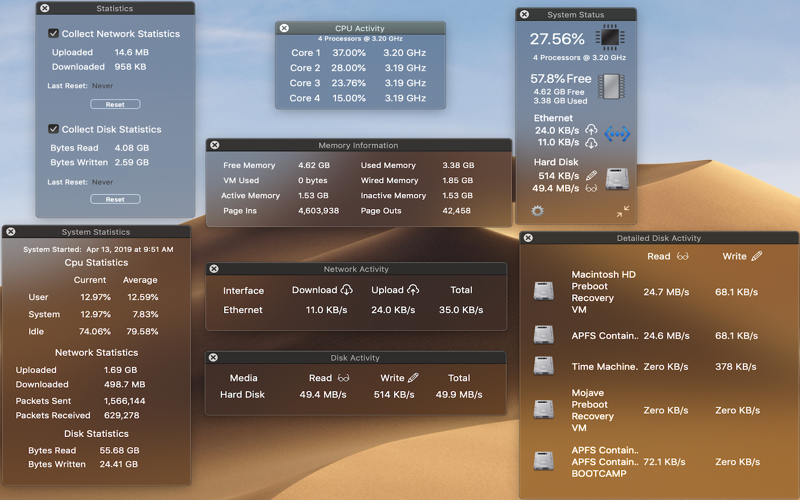Select Core 1 row 37.00% value

point(349,53)
